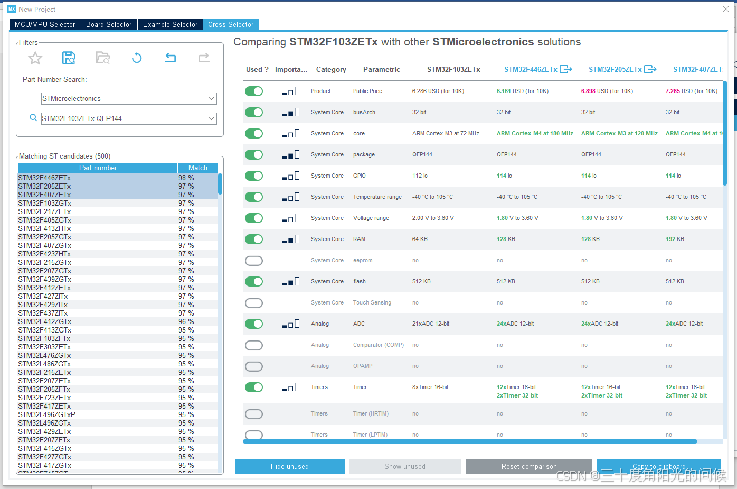Disable the core criterion toggle
The image size is (737, 489).
coord(254,134)
